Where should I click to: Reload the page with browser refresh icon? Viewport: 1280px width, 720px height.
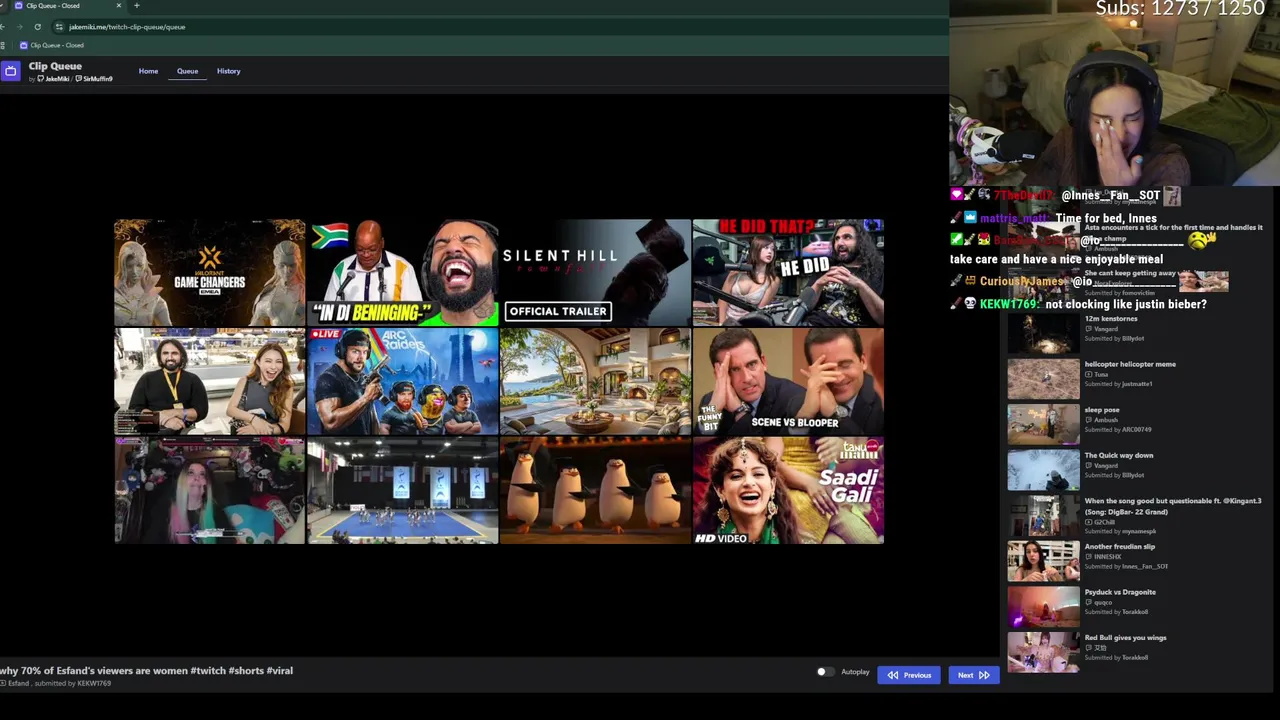37,27
